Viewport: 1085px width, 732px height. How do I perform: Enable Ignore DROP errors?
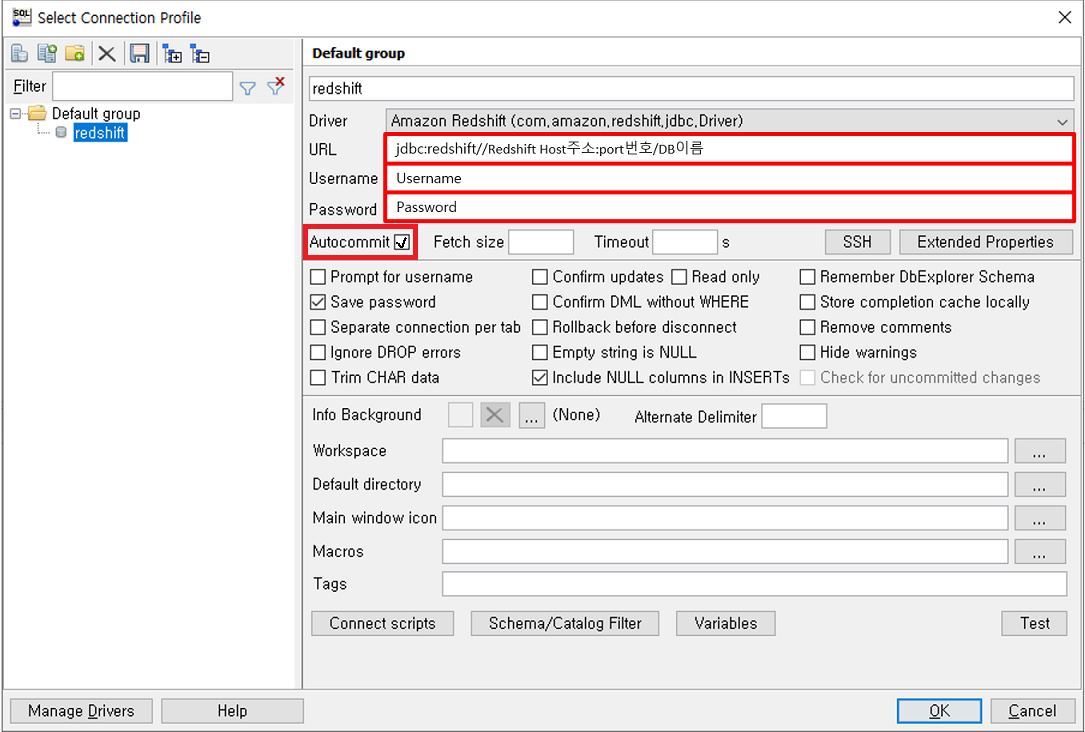tap(318, 352)
